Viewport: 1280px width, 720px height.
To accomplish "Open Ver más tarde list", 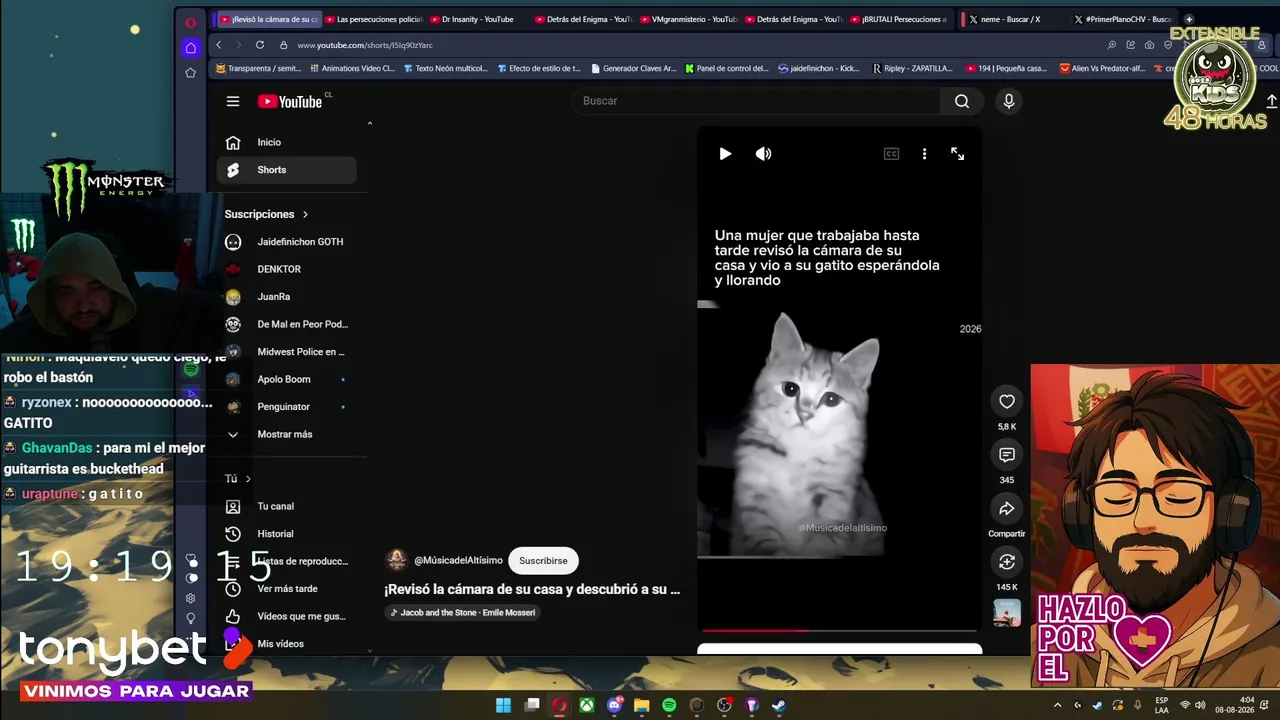I will click(286, 589).
